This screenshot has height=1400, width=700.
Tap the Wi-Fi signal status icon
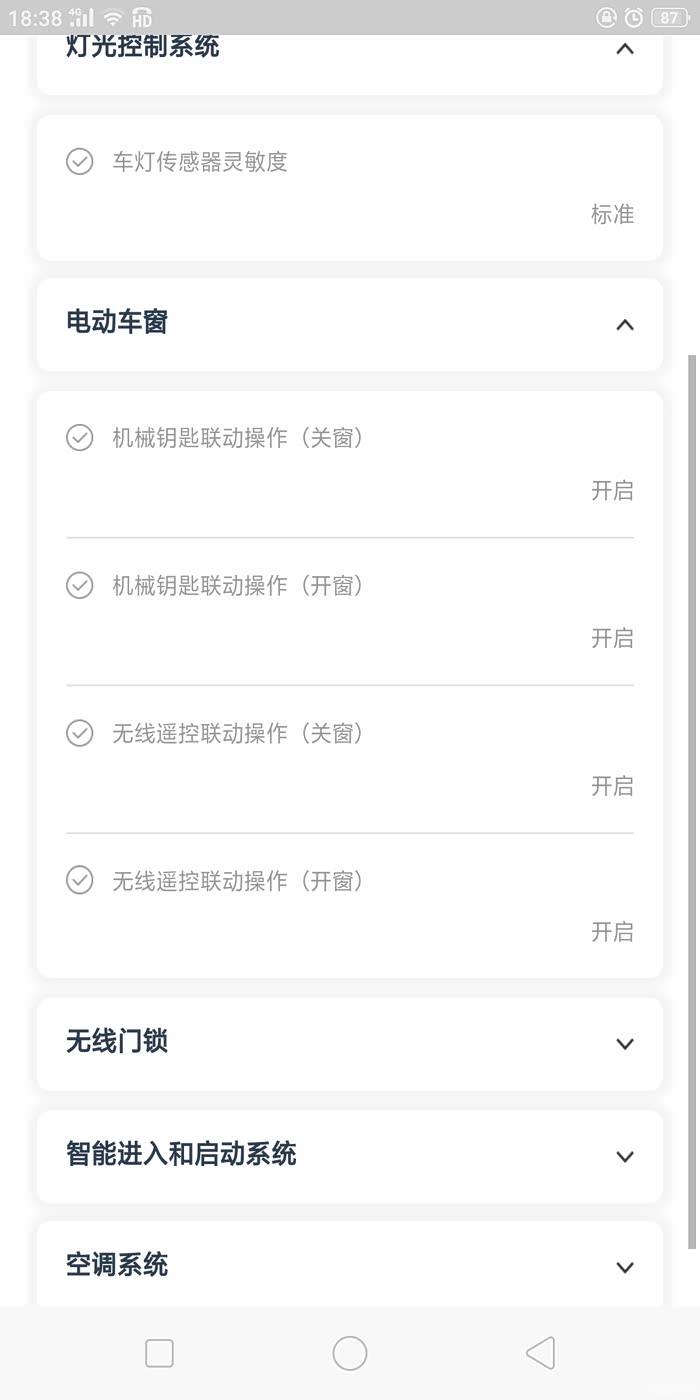click(113, 17)
